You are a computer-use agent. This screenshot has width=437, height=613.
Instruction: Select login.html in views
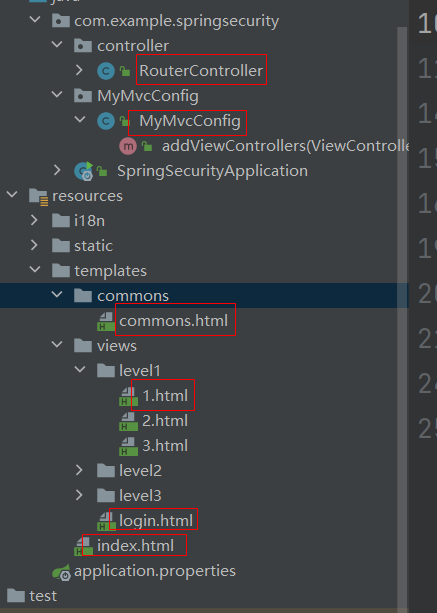156,521
